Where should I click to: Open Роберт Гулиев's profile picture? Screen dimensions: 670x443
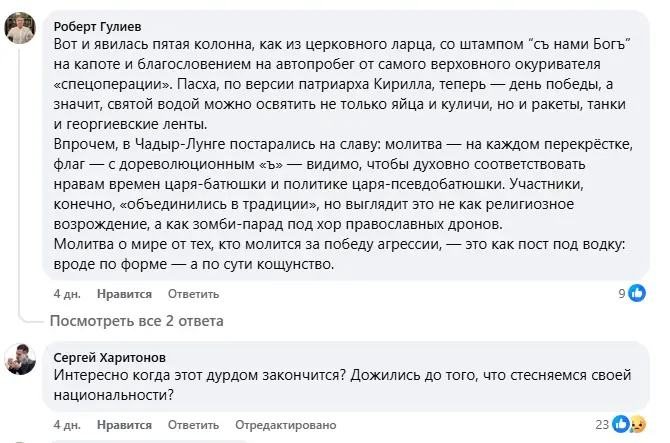[20, 28]
